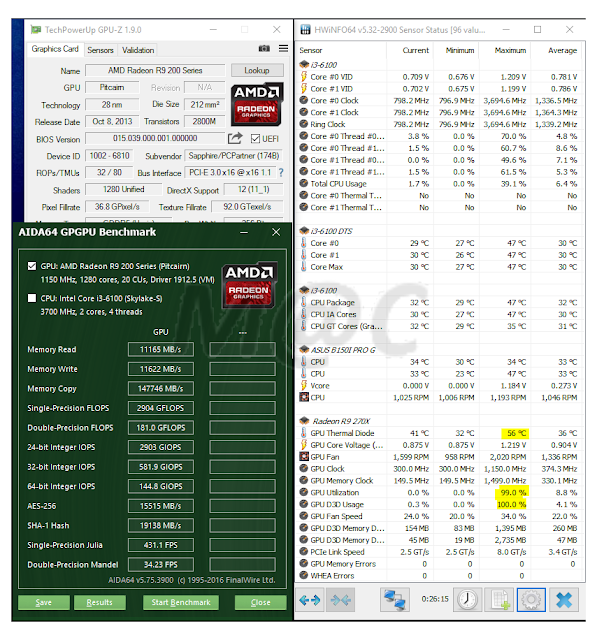Open the GPU-Z hamburger menu

283,49
